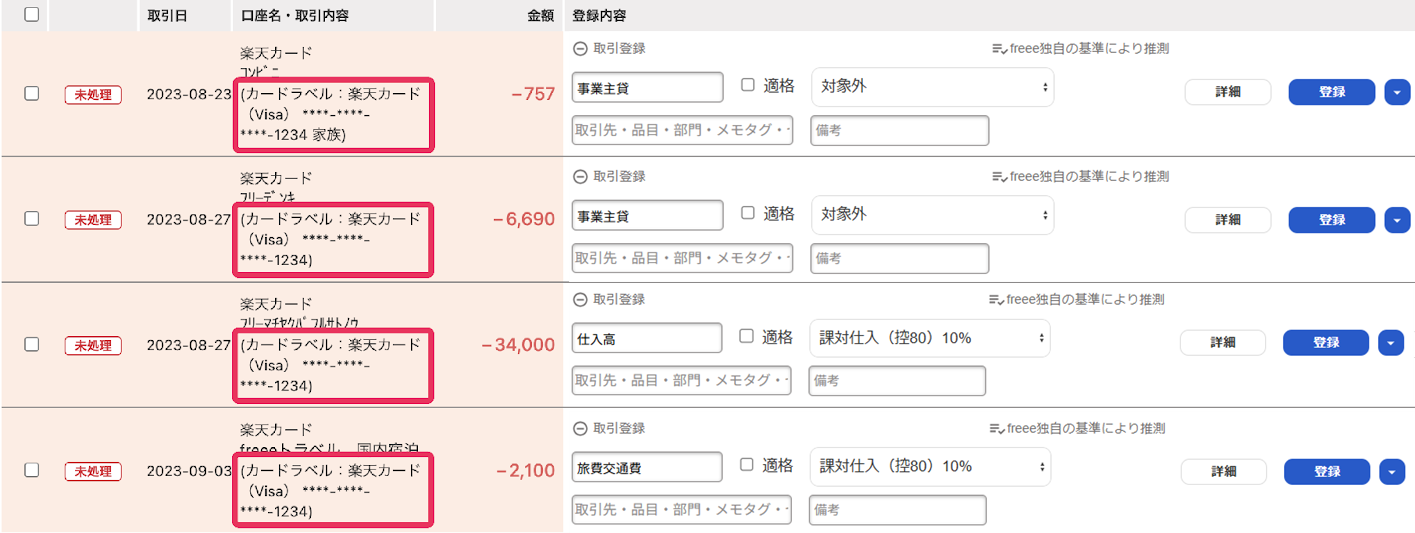The width and height of the screenshot is (1415, 533).
Task: Click the -2,100 amount
Action: tap(525, 470)
